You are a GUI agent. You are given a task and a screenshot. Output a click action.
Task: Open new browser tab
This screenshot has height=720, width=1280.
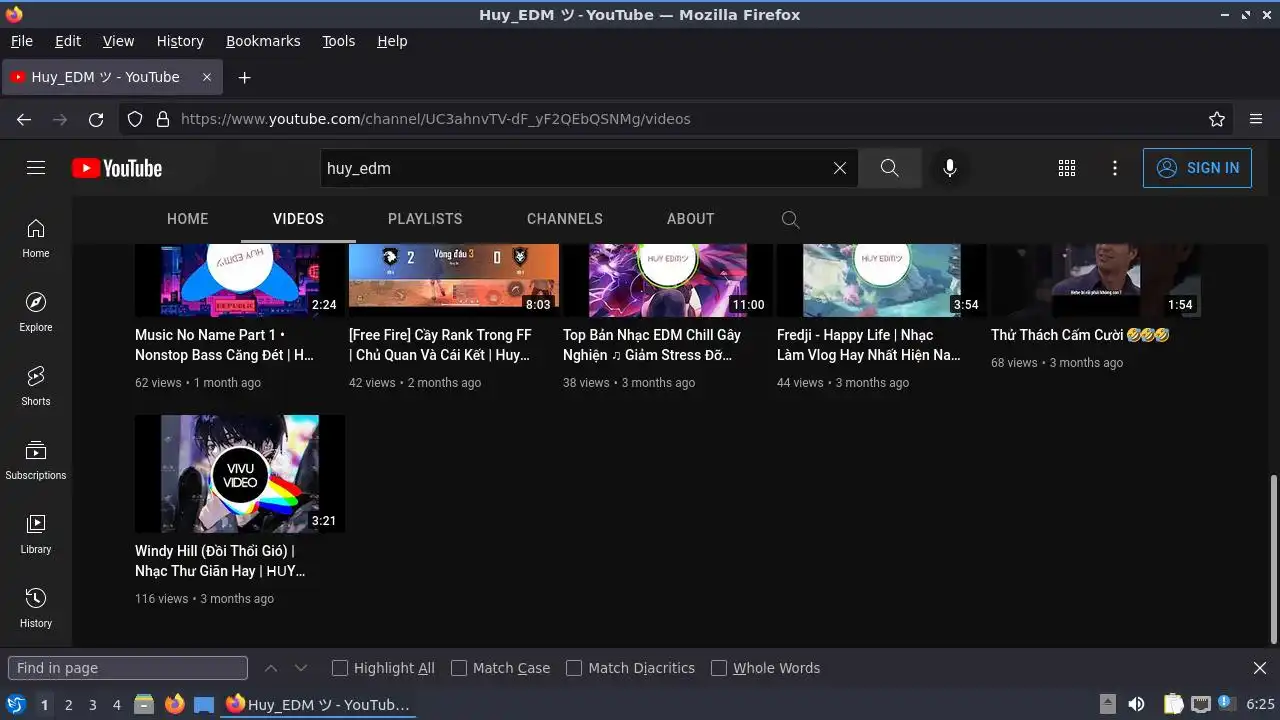(244, 77)
